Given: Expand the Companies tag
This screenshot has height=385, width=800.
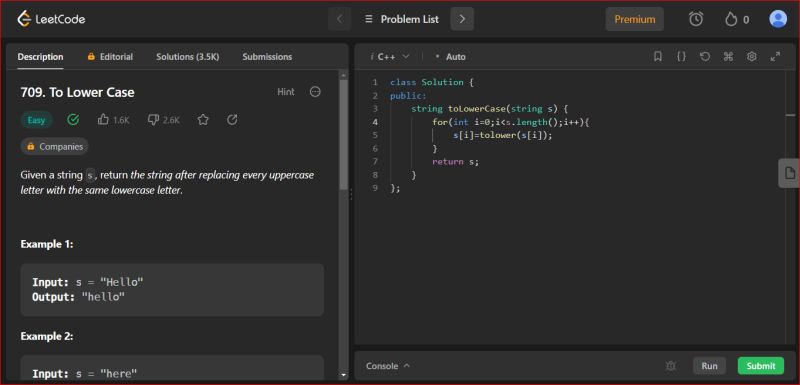Looking at the screenshot, I should (55, 146).
